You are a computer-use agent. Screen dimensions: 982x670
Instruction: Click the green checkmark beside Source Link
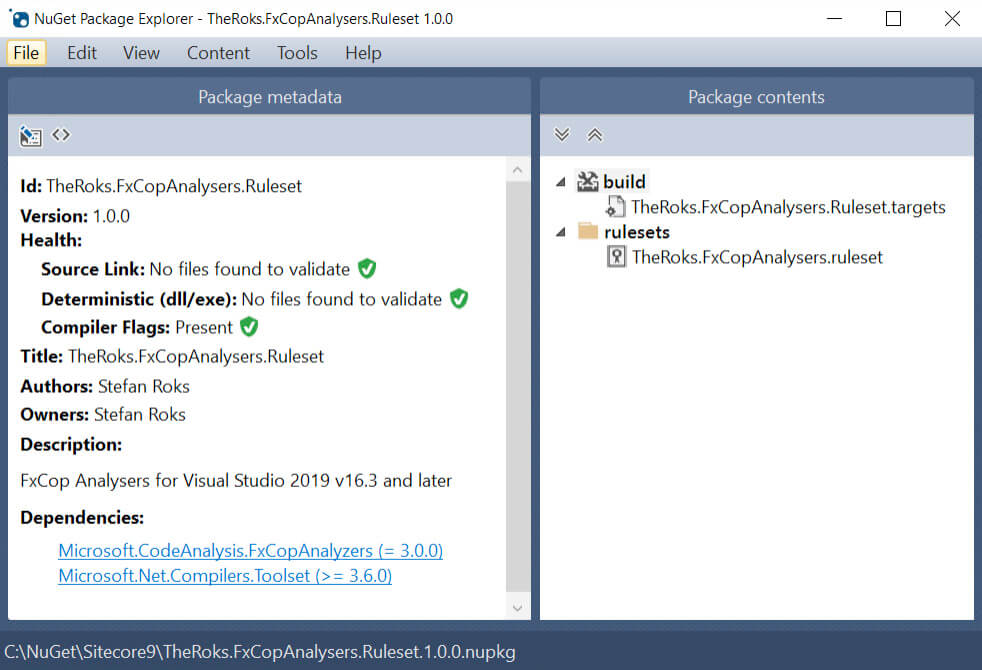tap(366, 268)
